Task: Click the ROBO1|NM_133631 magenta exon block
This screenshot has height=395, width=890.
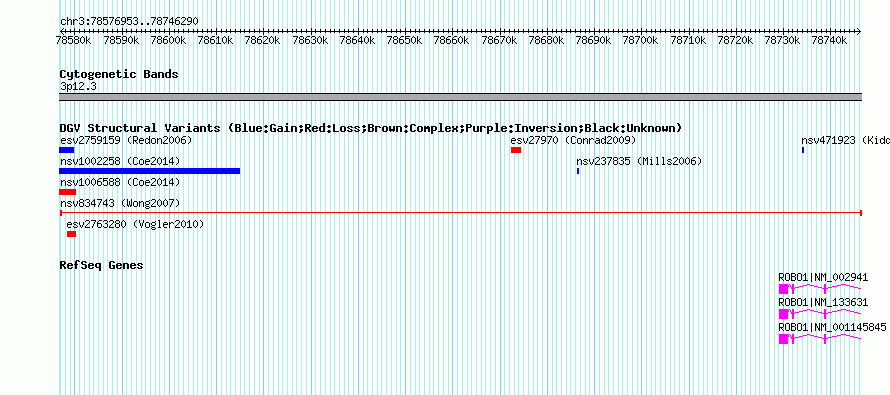Action: pos(783,314)
